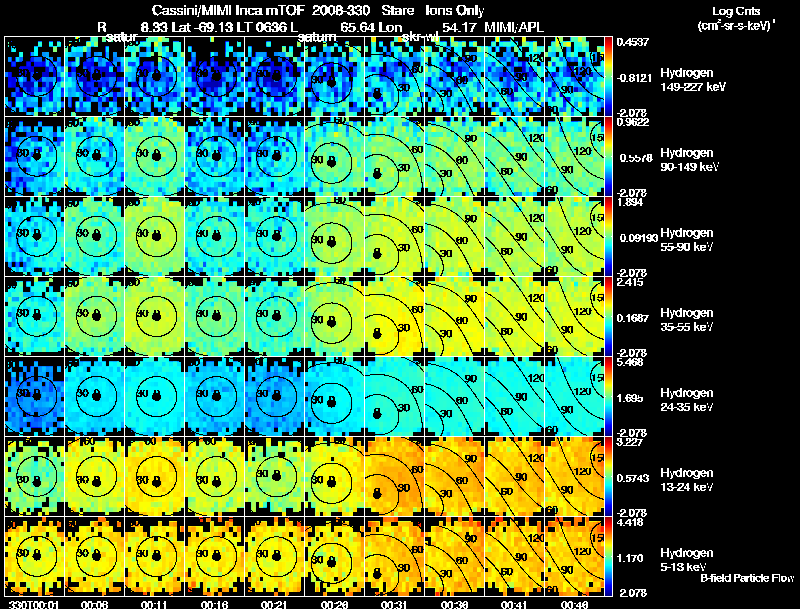Click the 'Hydrogen 13-24 keV' row label
The image size is (800, 609).
[687, 480]
